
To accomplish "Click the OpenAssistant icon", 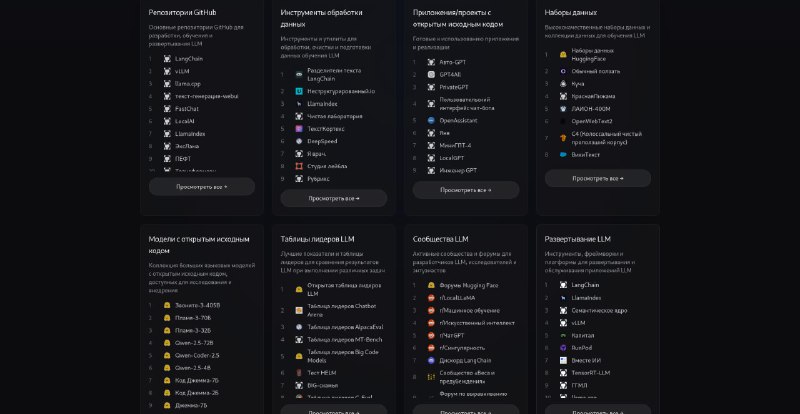I will click(431, 120).
